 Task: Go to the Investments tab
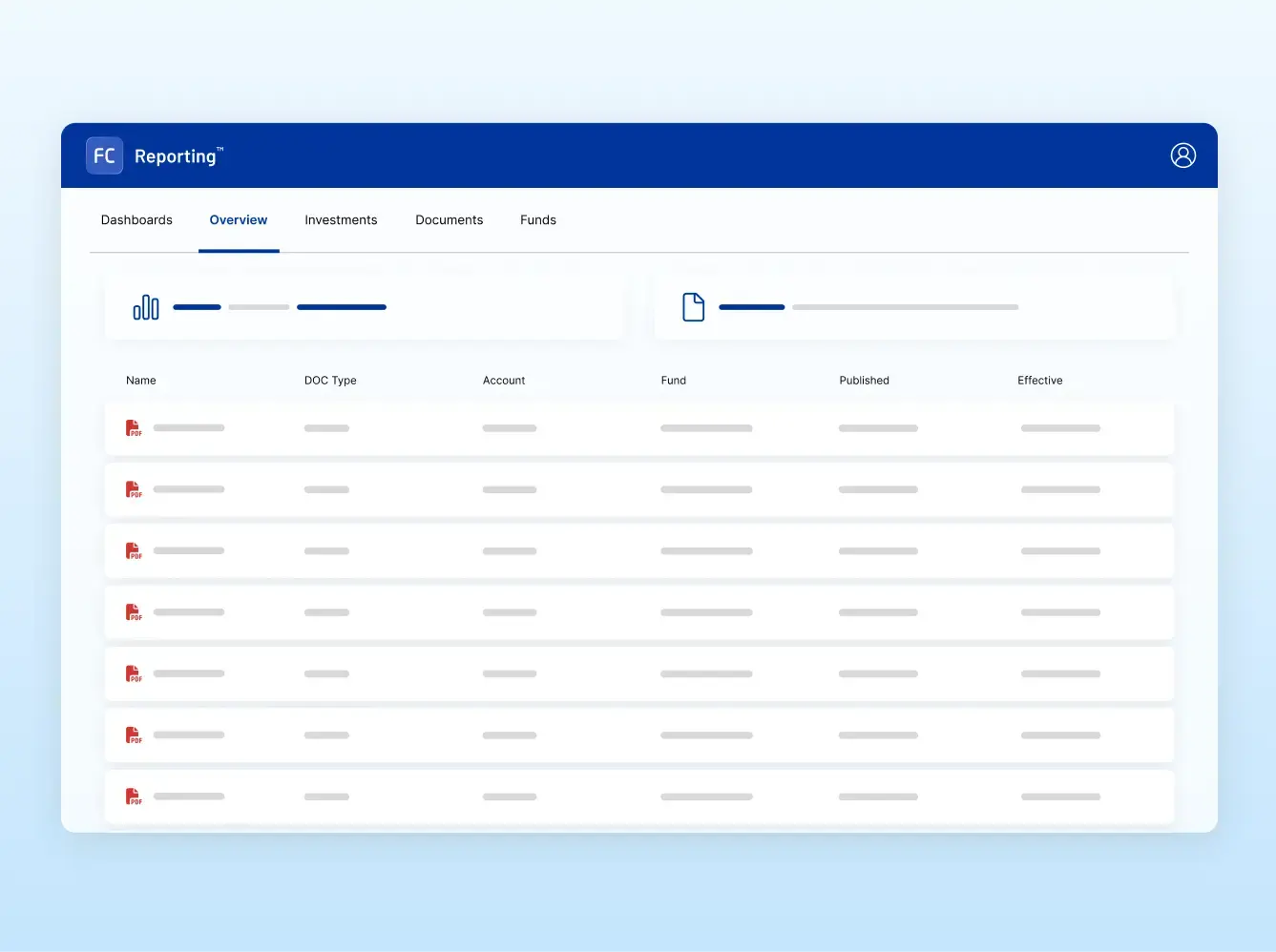coord(341,220)
